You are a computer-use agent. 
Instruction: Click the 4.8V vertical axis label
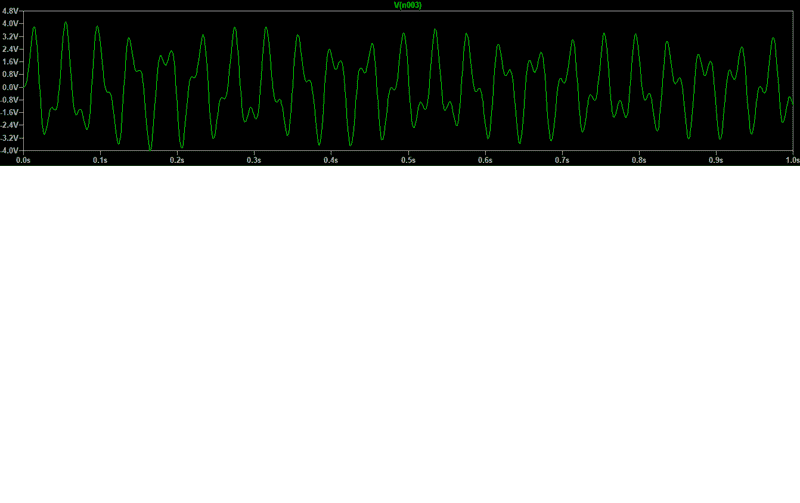pos(11,10)
